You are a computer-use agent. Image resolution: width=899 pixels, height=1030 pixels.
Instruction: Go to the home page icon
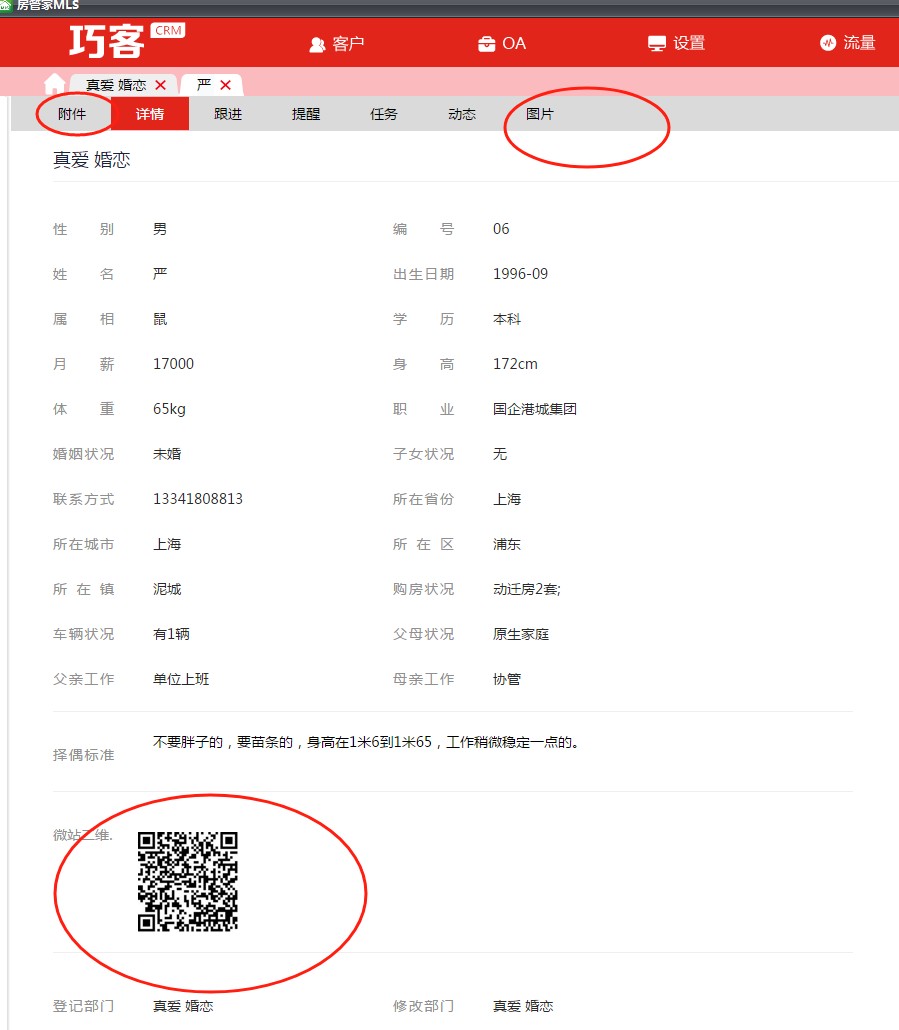(55, 84)
